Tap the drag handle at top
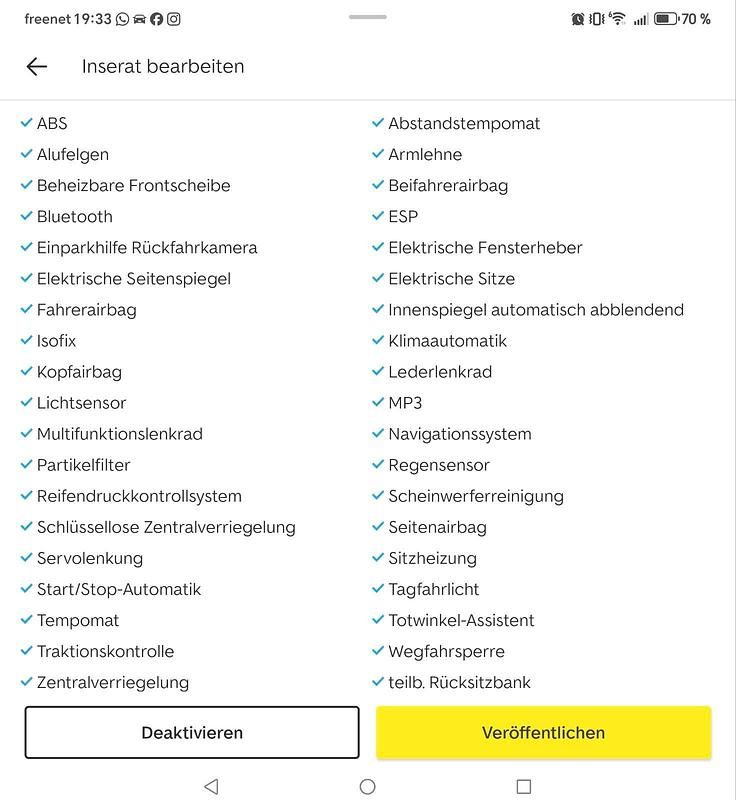The image size is (736, 800). tap(368, 17)
